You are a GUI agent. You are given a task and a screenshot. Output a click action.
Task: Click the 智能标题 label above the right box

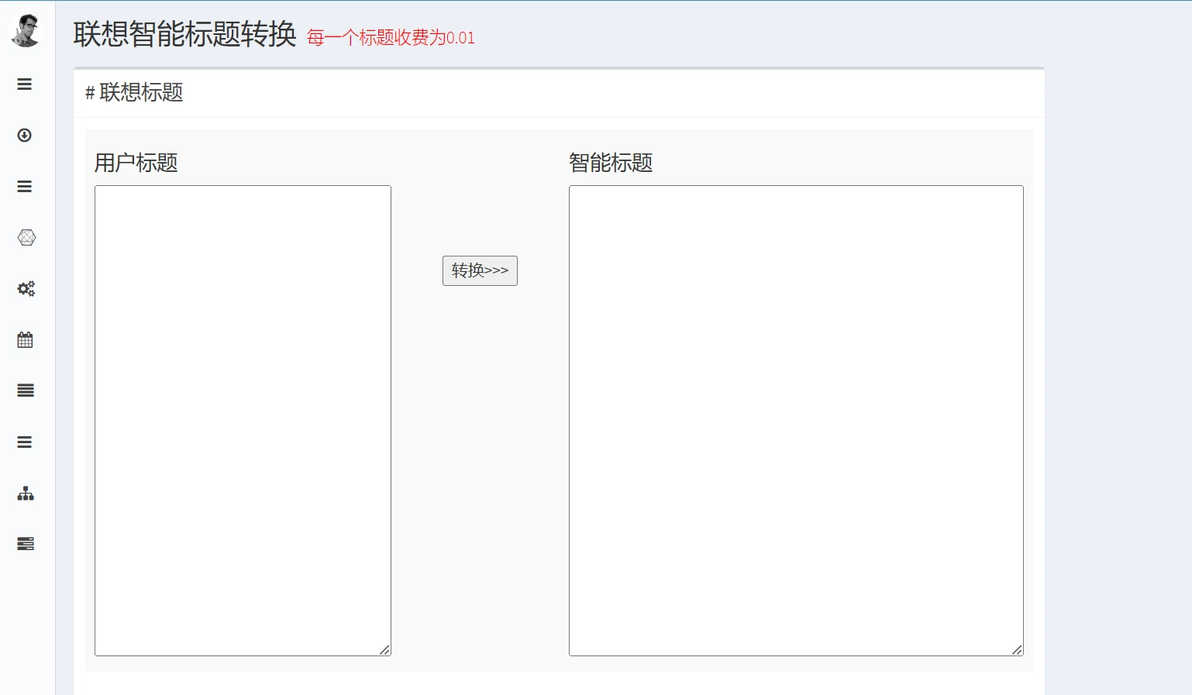coord(610,163)
